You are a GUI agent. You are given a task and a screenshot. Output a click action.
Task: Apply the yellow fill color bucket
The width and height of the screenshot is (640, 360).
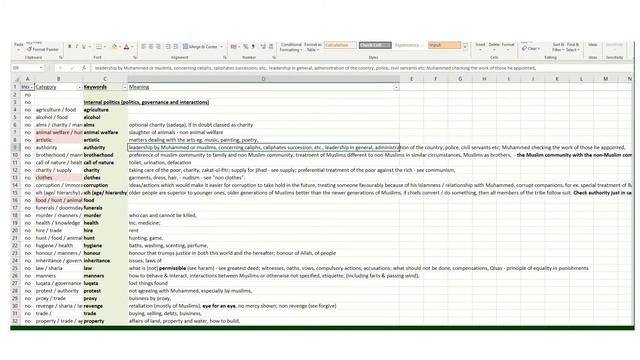coord(114,47)
